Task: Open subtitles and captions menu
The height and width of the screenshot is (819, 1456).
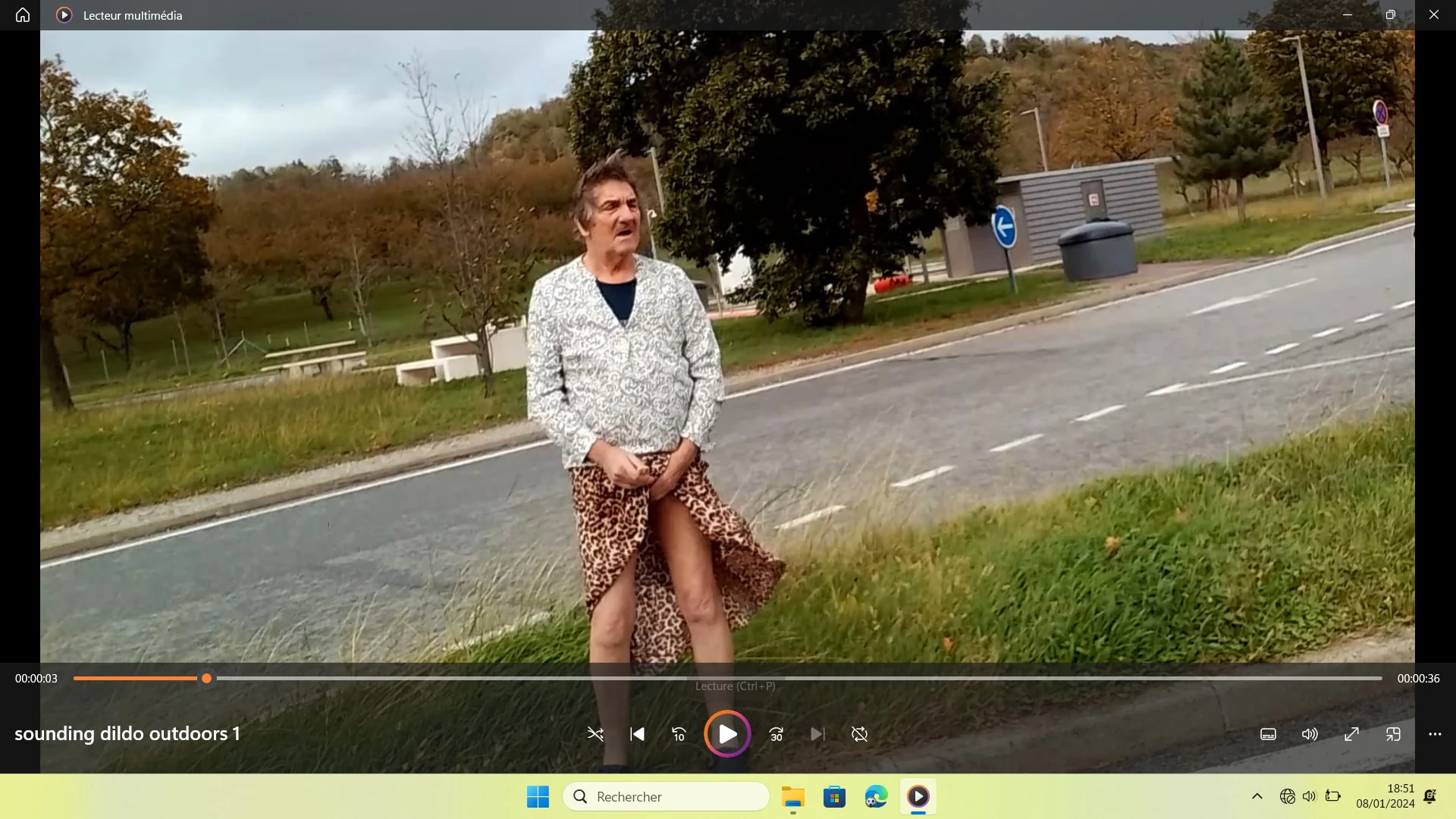Action: [1269, 734]
